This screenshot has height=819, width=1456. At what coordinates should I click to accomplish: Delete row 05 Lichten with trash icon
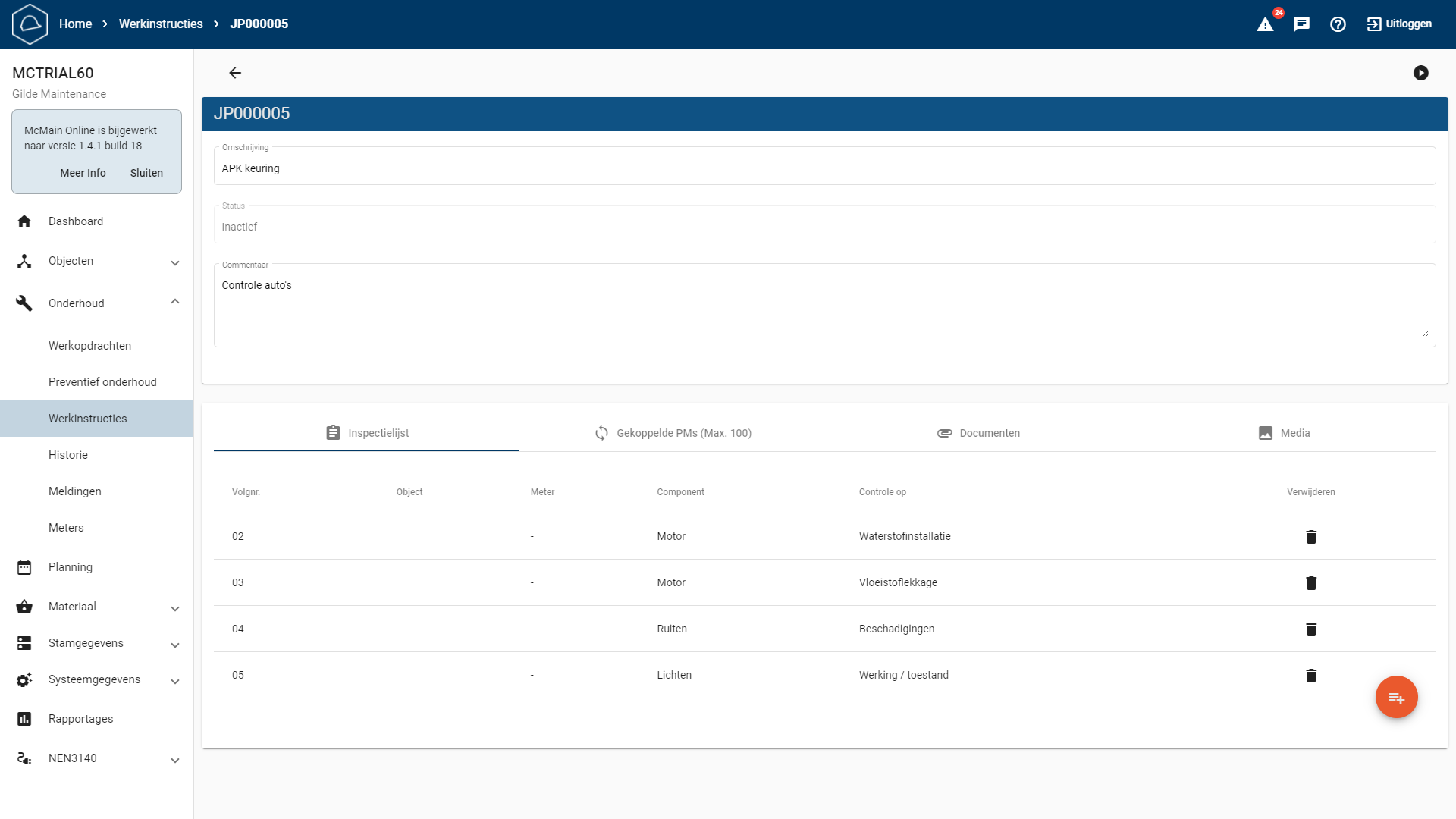pyautogui.click(x=1311, y=676)
